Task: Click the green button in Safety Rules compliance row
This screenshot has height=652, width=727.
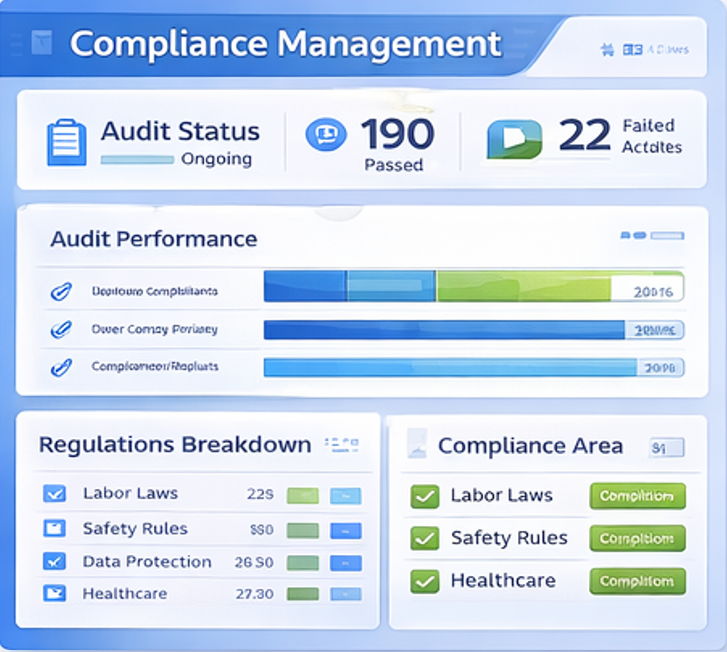Action: (638, 538)
